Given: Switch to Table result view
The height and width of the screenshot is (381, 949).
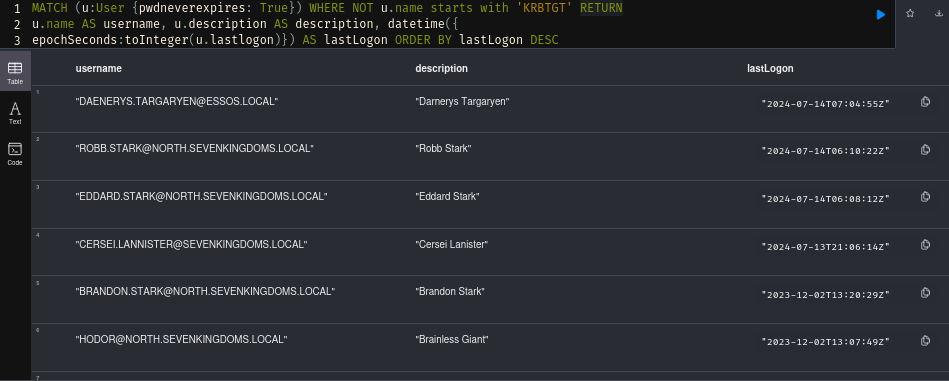Looking at the screenshot, I should point(15,73).
